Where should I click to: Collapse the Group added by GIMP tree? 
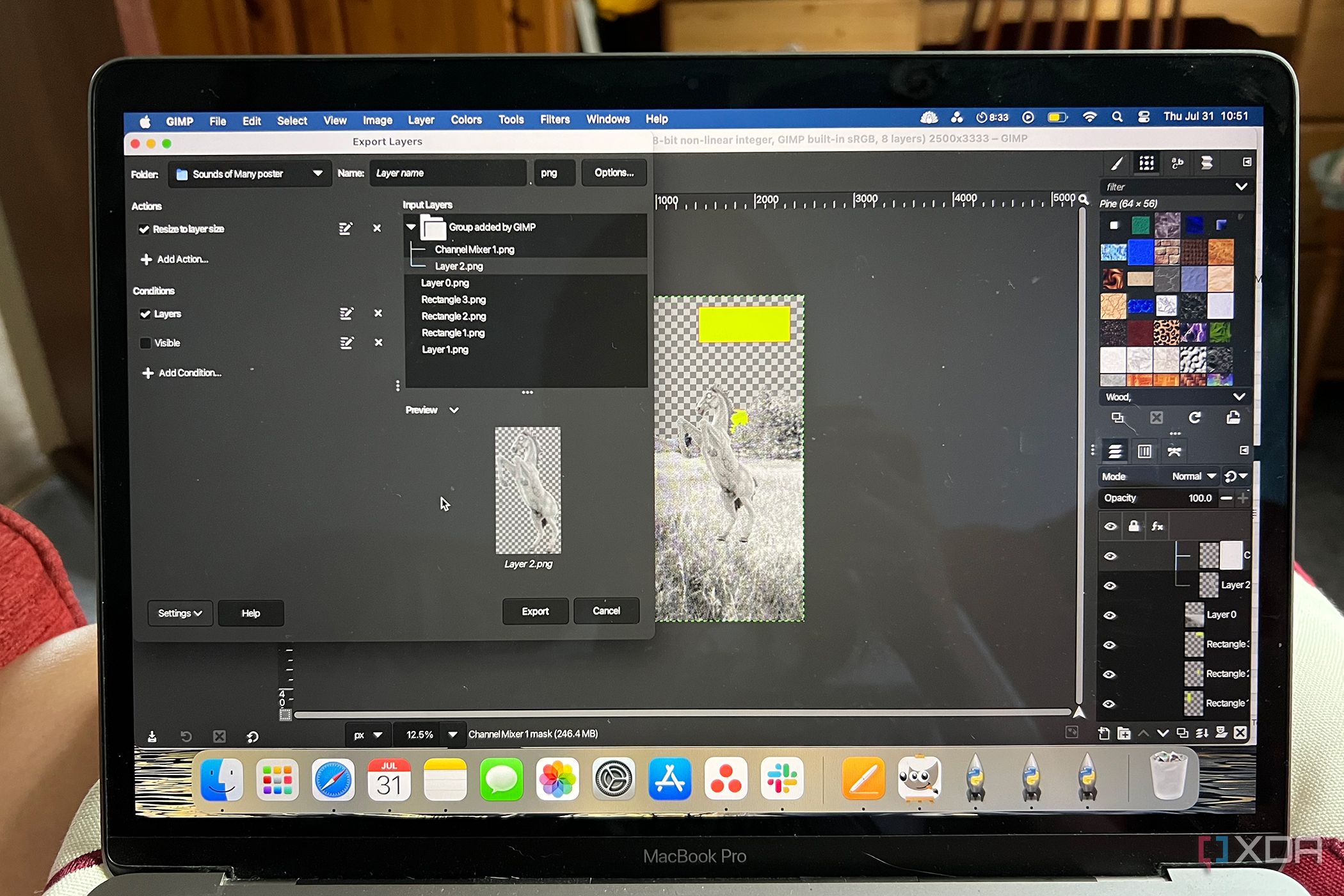pyautogui.click(x=412, y=227)
